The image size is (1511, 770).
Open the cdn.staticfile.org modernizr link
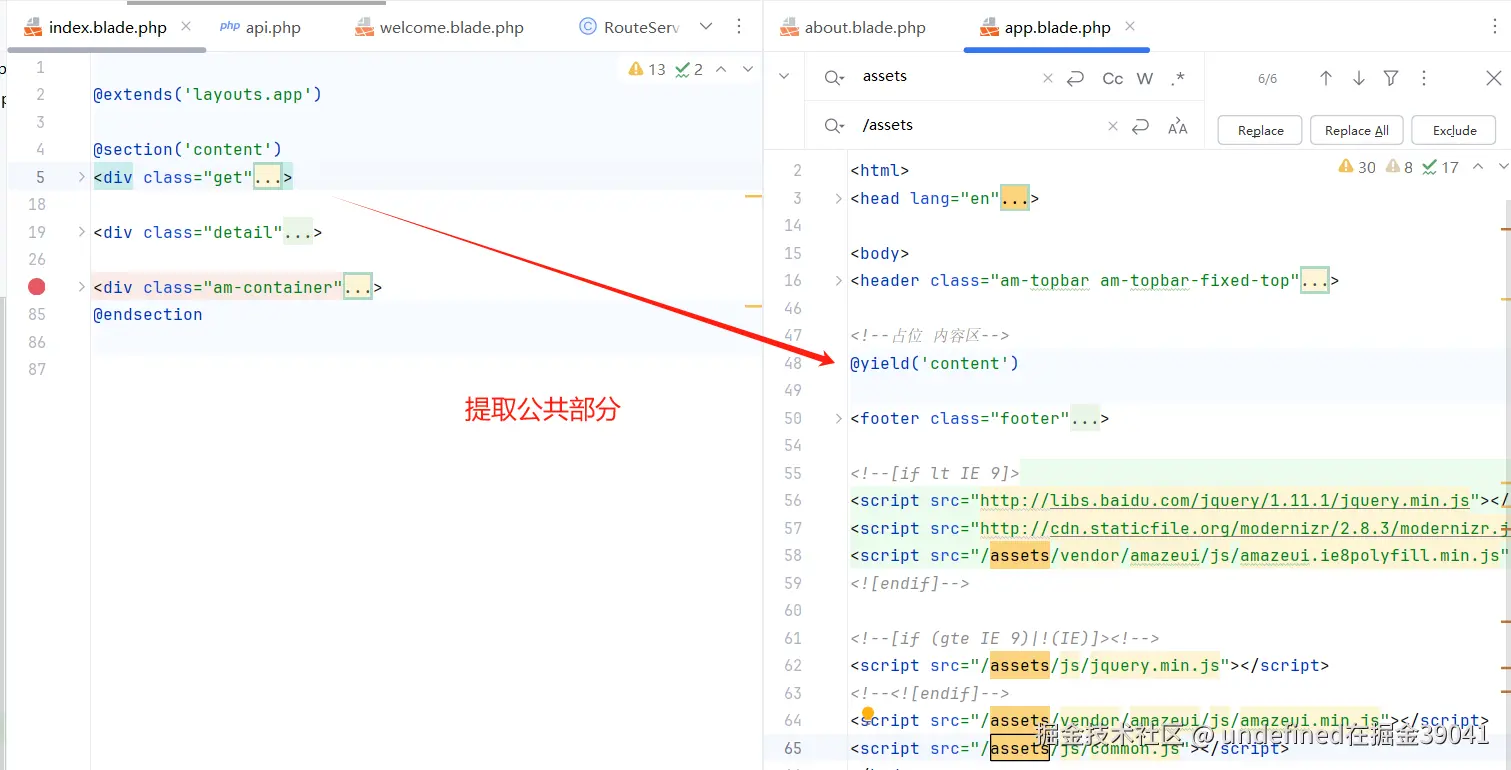tap(1244, 528)
